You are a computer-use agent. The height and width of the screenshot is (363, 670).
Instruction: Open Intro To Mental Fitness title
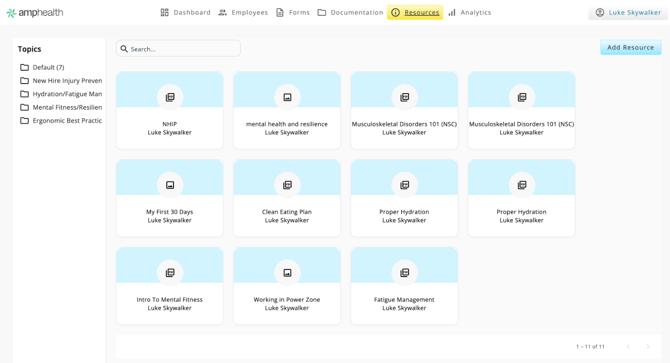click(x=170, y=299)
